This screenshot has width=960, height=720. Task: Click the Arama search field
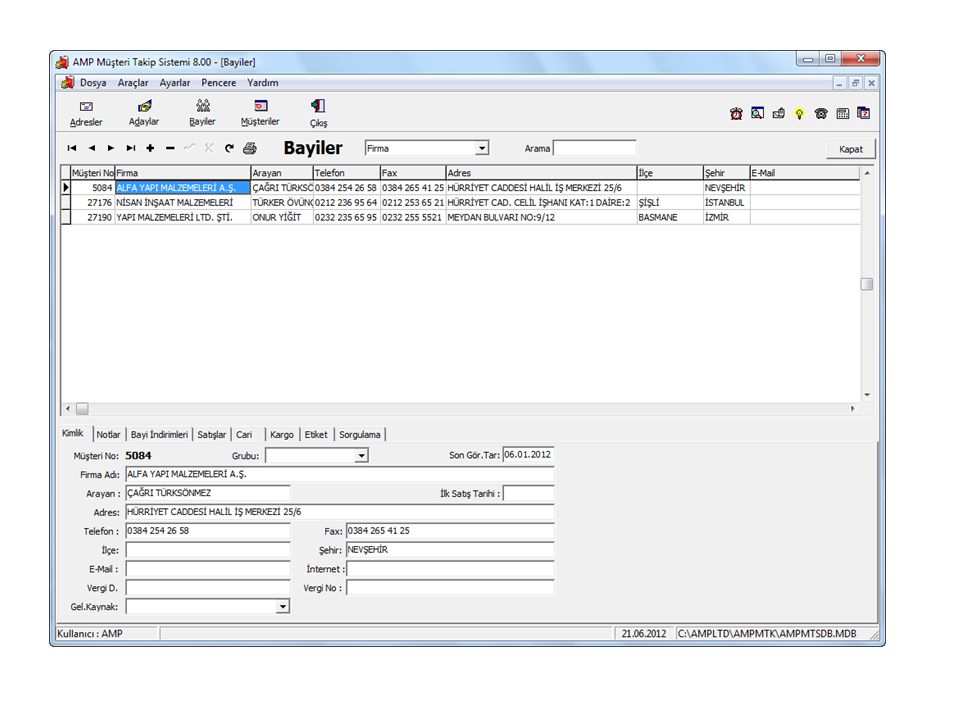click(594, 148)
